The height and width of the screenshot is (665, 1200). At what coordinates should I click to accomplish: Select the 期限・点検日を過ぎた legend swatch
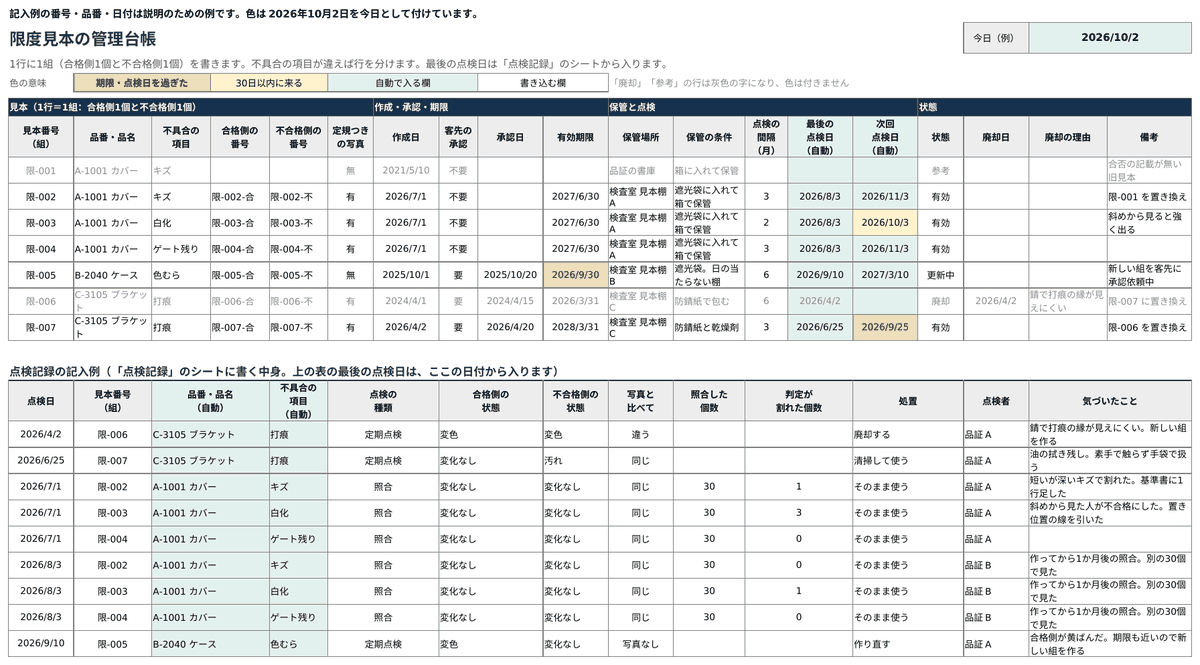click(x=141, y=83)
